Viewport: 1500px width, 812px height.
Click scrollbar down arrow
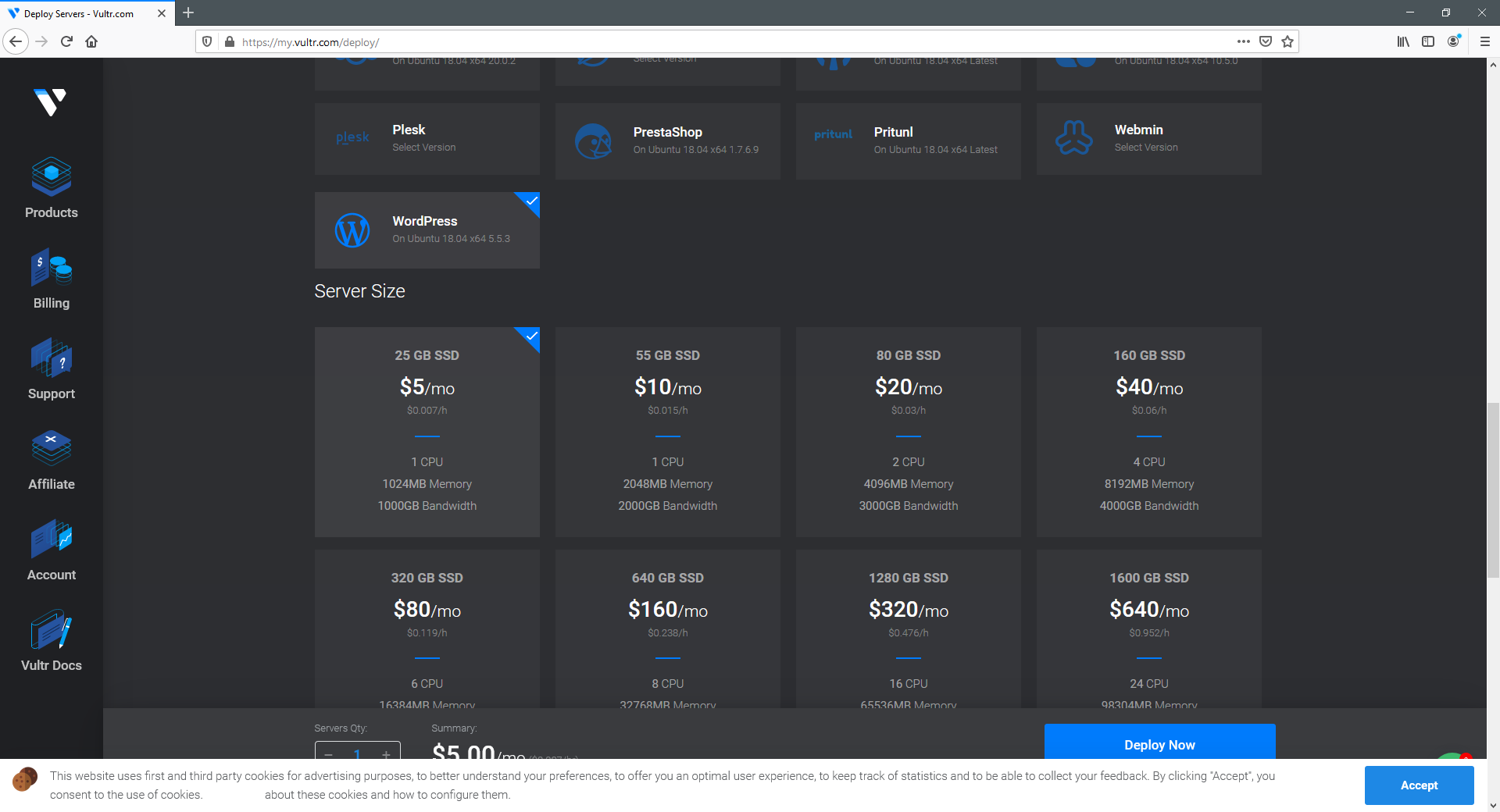point(1493,805)
